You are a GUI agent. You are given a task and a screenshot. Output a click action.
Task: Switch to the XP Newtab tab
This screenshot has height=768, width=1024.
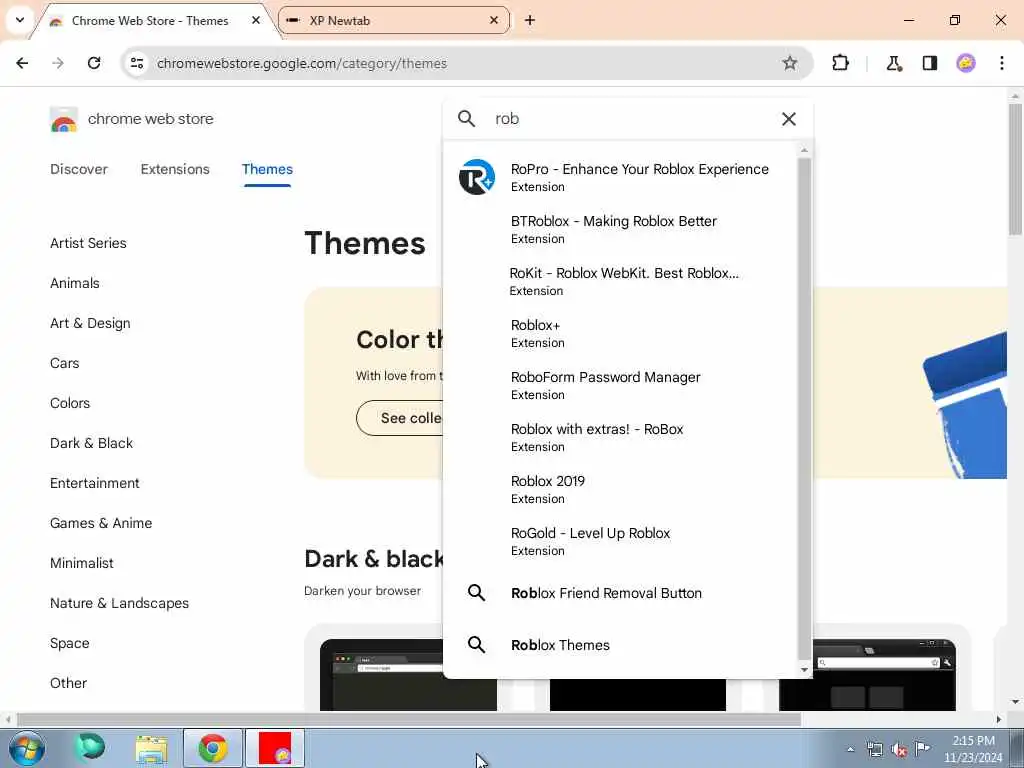coord(394,20)
